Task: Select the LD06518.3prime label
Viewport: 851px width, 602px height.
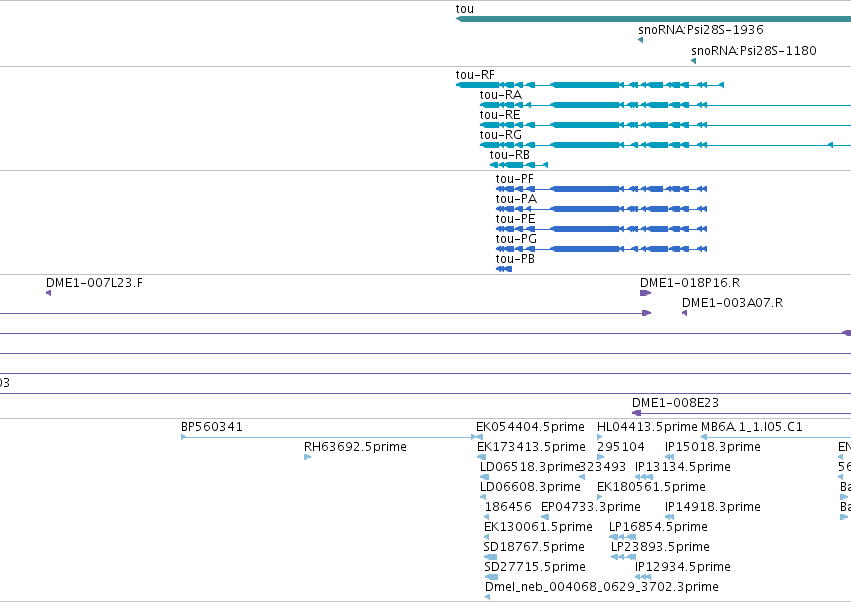Action: click(x=530, y=467)
